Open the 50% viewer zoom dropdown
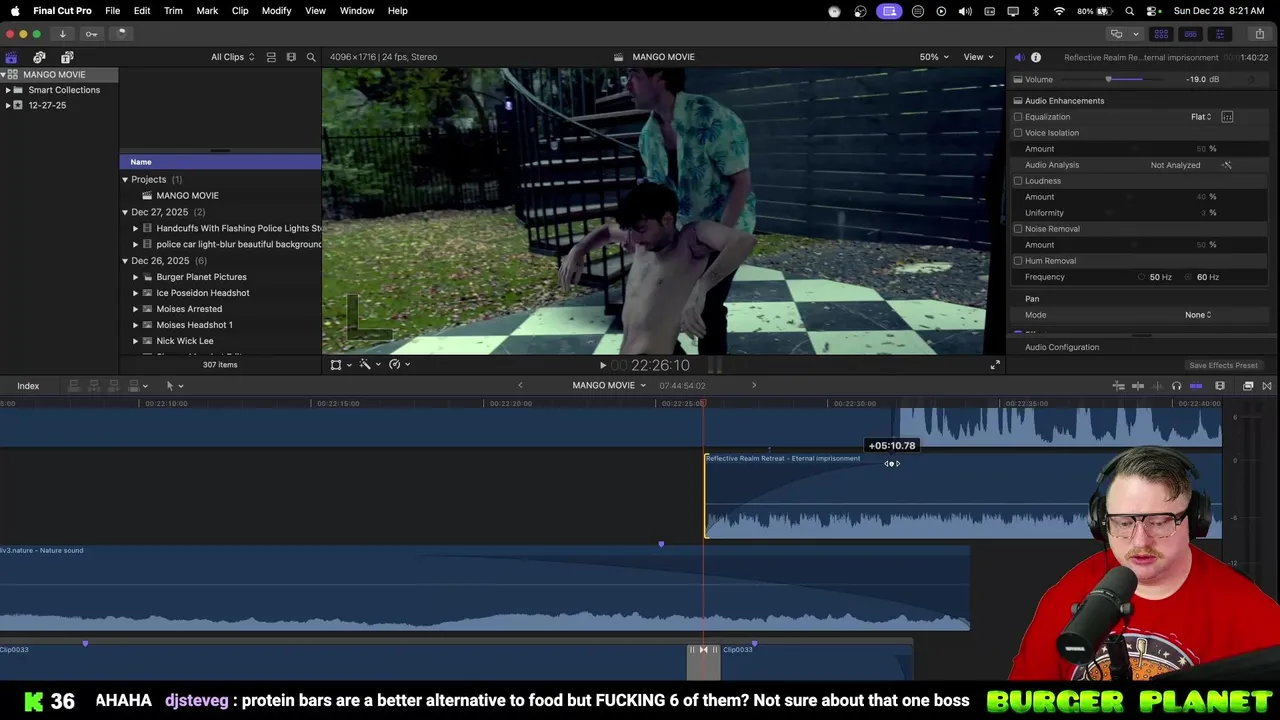 [x=934, y=57]
